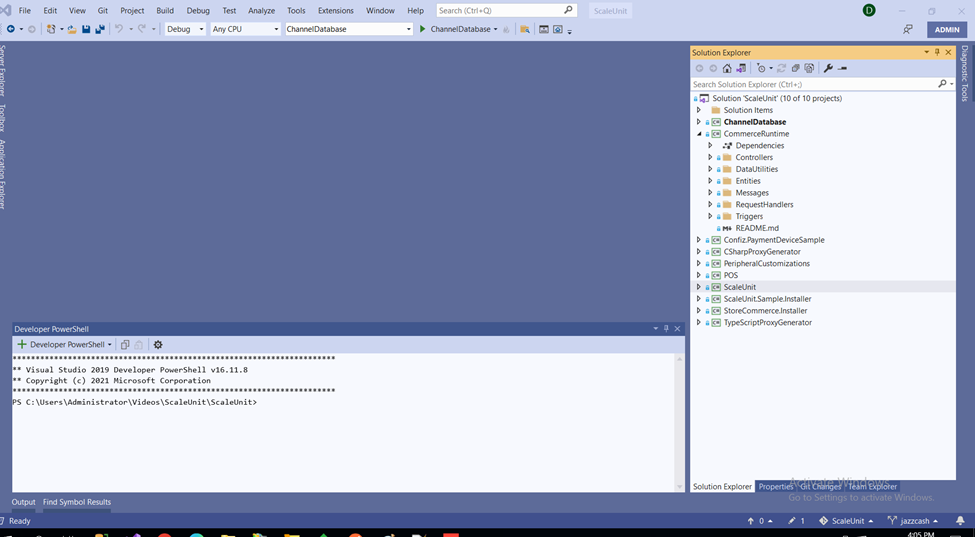This screenshot has height=537, width=975.
Task: Switch views icon in Solution Explorer toolbar
Action: point(741,68)
